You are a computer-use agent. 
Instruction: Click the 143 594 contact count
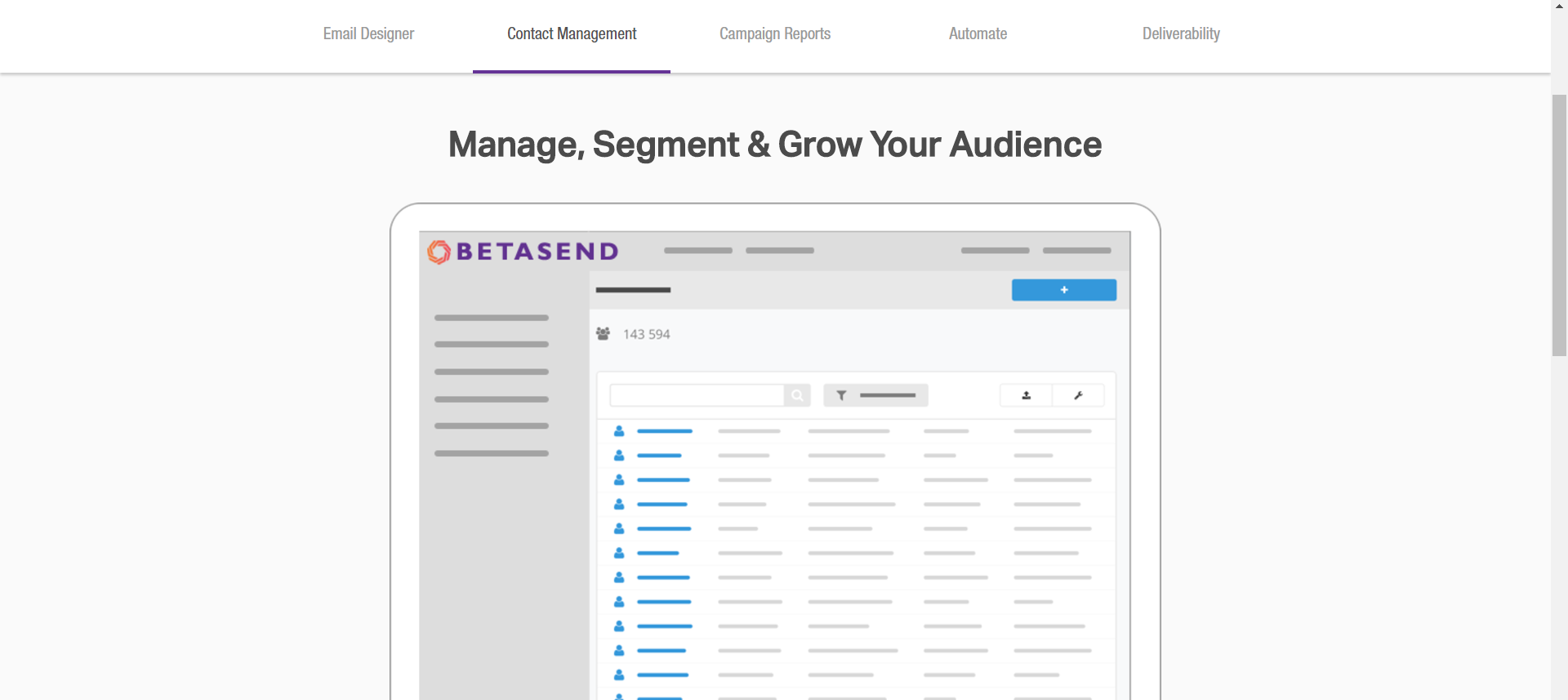pos(646,334)
